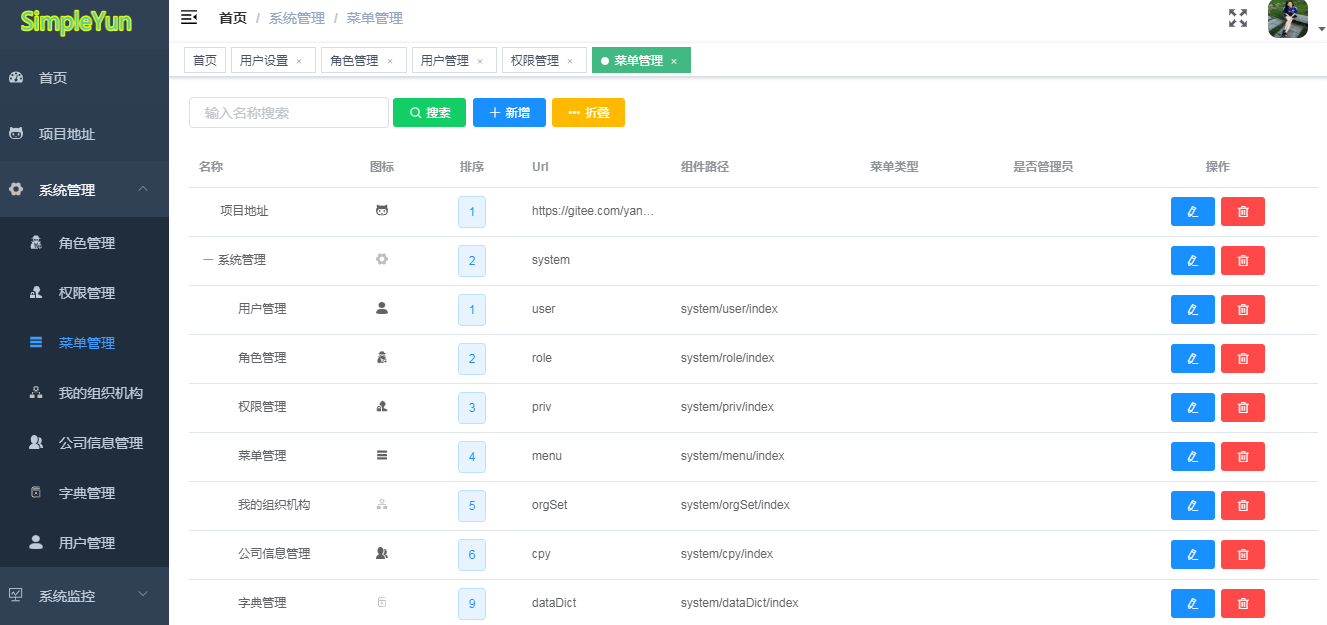
Task: Delete the priv row
Action: pos(1243,407)
